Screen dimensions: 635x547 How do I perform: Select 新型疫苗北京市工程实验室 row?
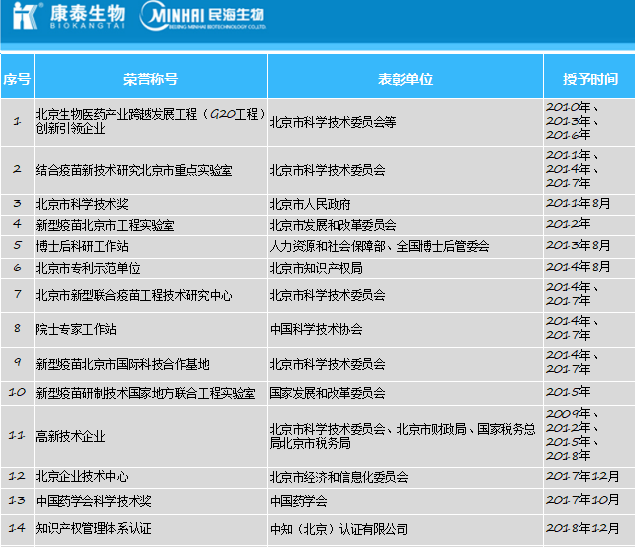(105, 225)
